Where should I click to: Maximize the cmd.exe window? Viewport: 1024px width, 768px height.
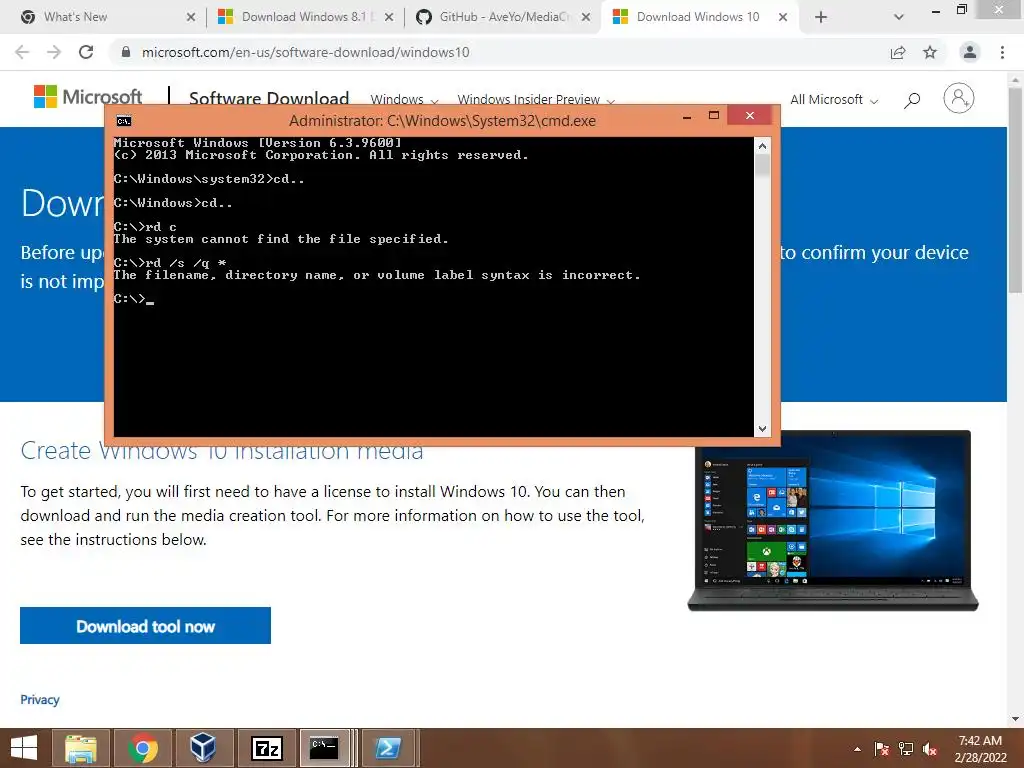(714, 116)
